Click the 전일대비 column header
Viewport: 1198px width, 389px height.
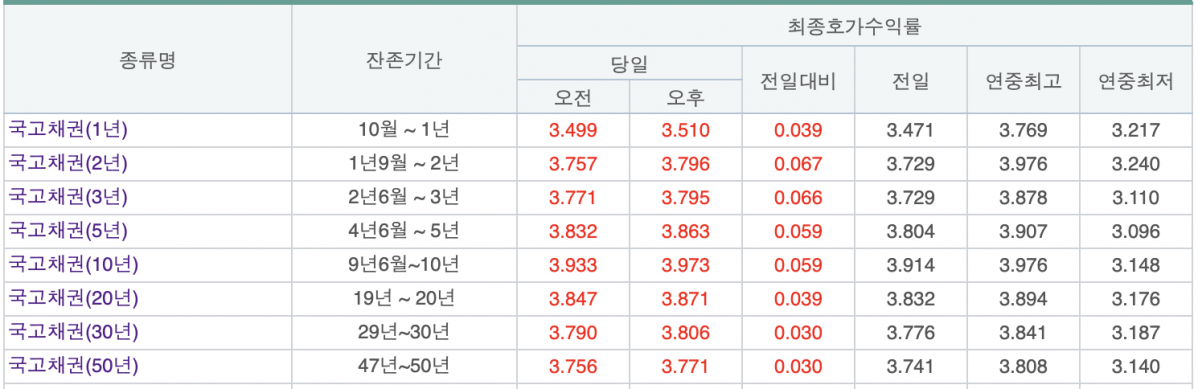click(798, 80)
